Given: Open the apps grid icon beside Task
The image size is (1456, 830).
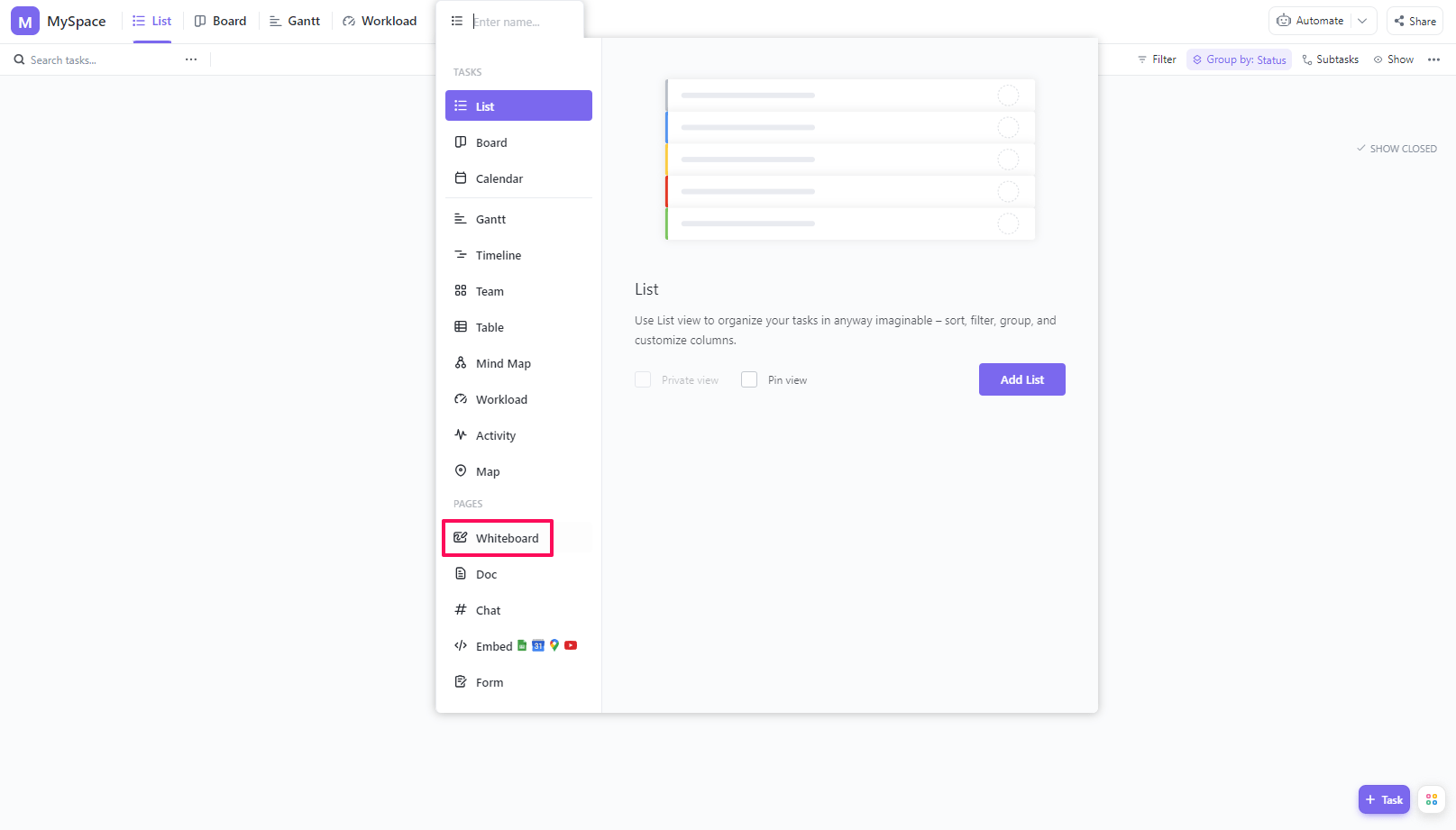Looking at the screenshot, I should 1432,799.
